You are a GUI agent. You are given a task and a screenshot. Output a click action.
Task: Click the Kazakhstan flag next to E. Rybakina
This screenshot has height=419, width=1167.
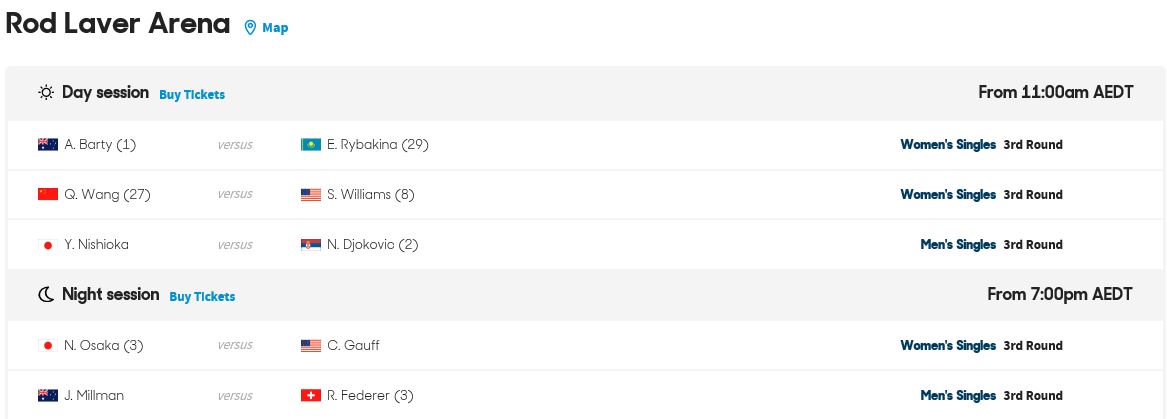point(310,144)
